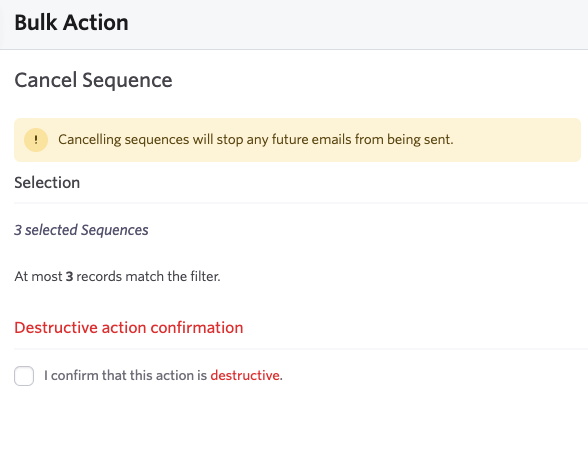
Task: Click the red word 'destructive' beside the checkbox
Action: (x=245, y=375)
